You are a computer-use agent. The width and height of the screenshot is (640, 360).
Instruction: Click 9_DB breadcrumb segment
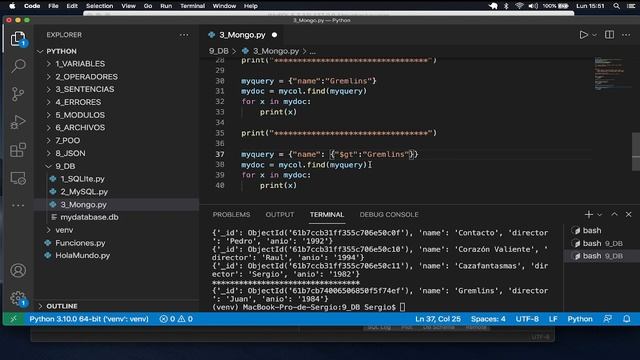pos(218,51)
